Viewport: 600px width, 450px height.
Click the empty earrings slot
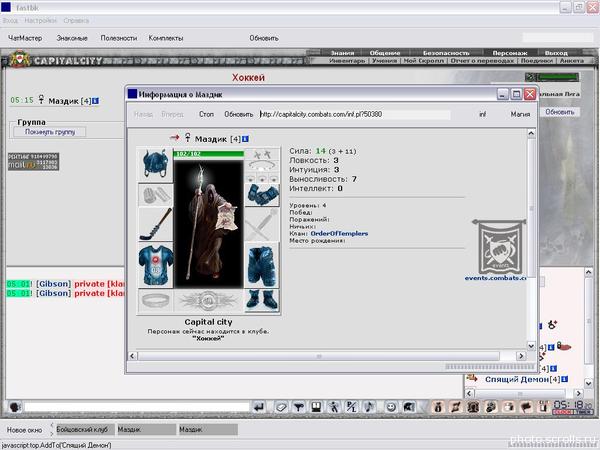262,154
